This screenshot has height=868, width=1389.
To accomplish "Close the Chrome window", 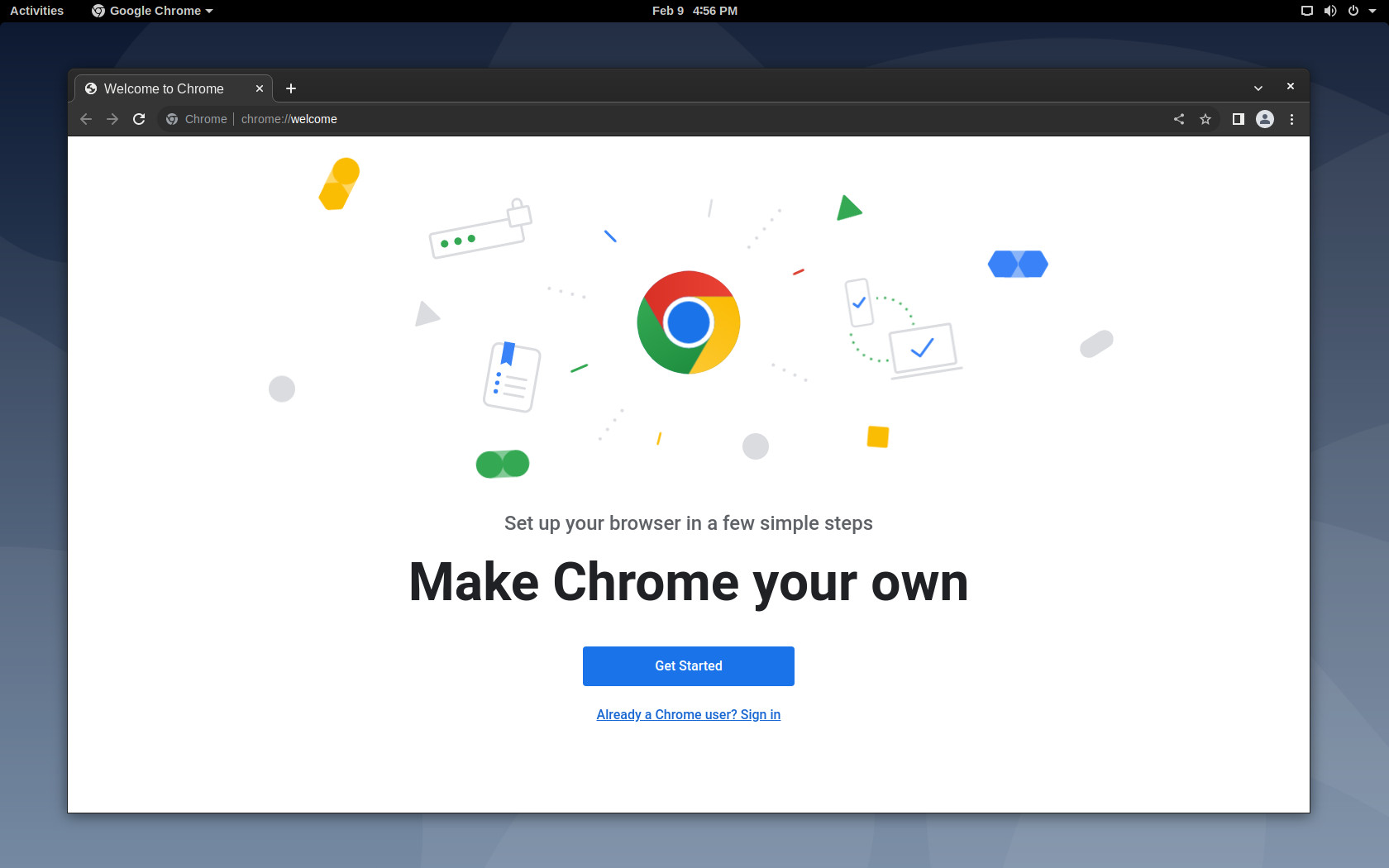I will coord(1291,87).
